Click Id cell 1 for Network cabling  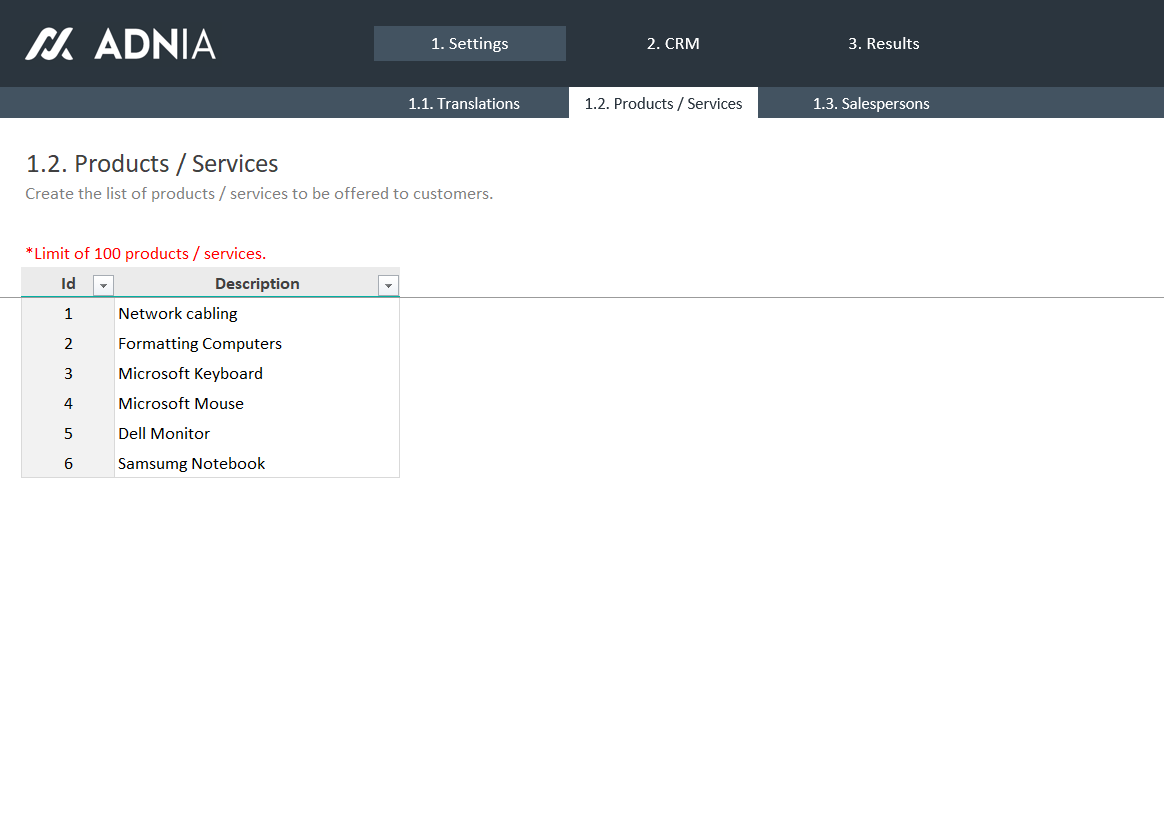[x=68, y=313]
